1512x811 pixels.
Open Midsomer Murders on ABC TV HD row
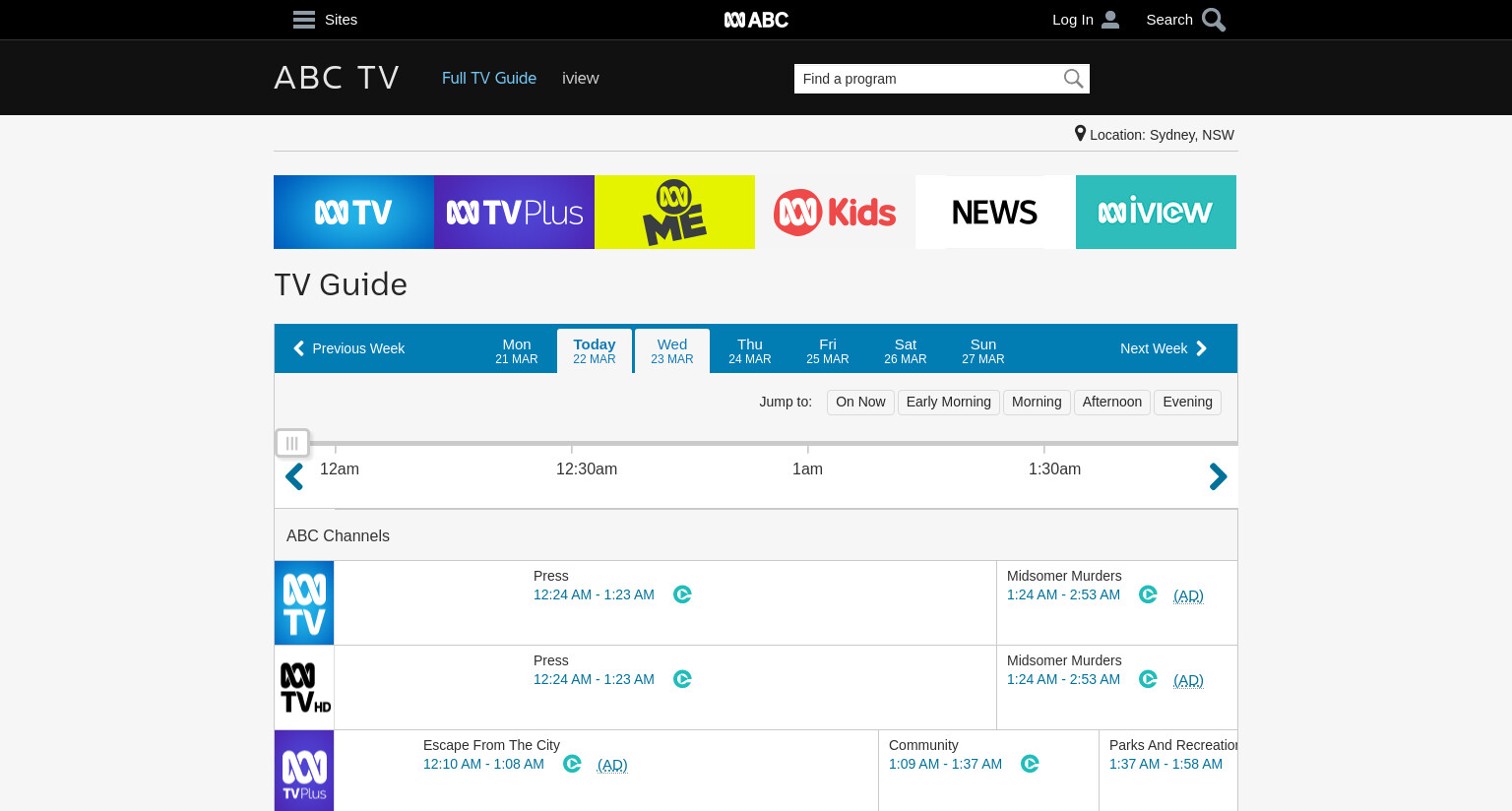coord(1064,660)
